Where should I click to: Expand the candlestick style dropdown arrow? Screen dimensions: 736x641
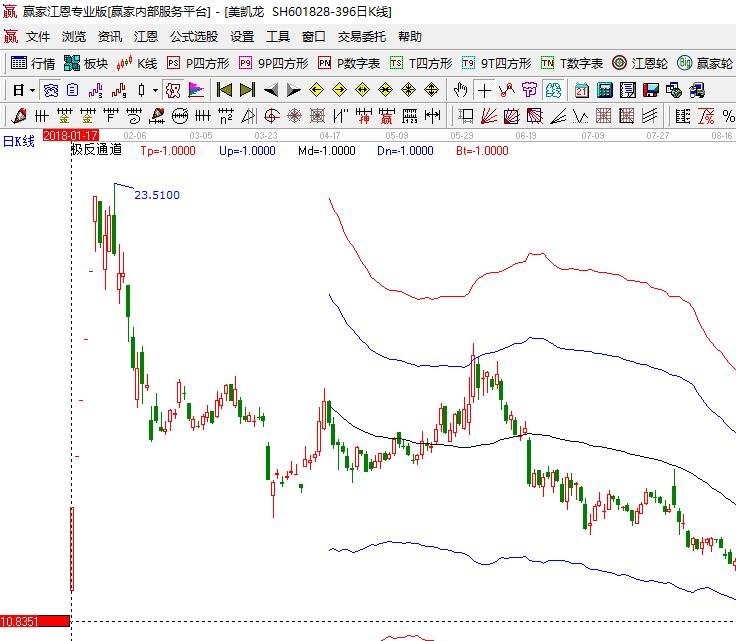pos(155,90)
